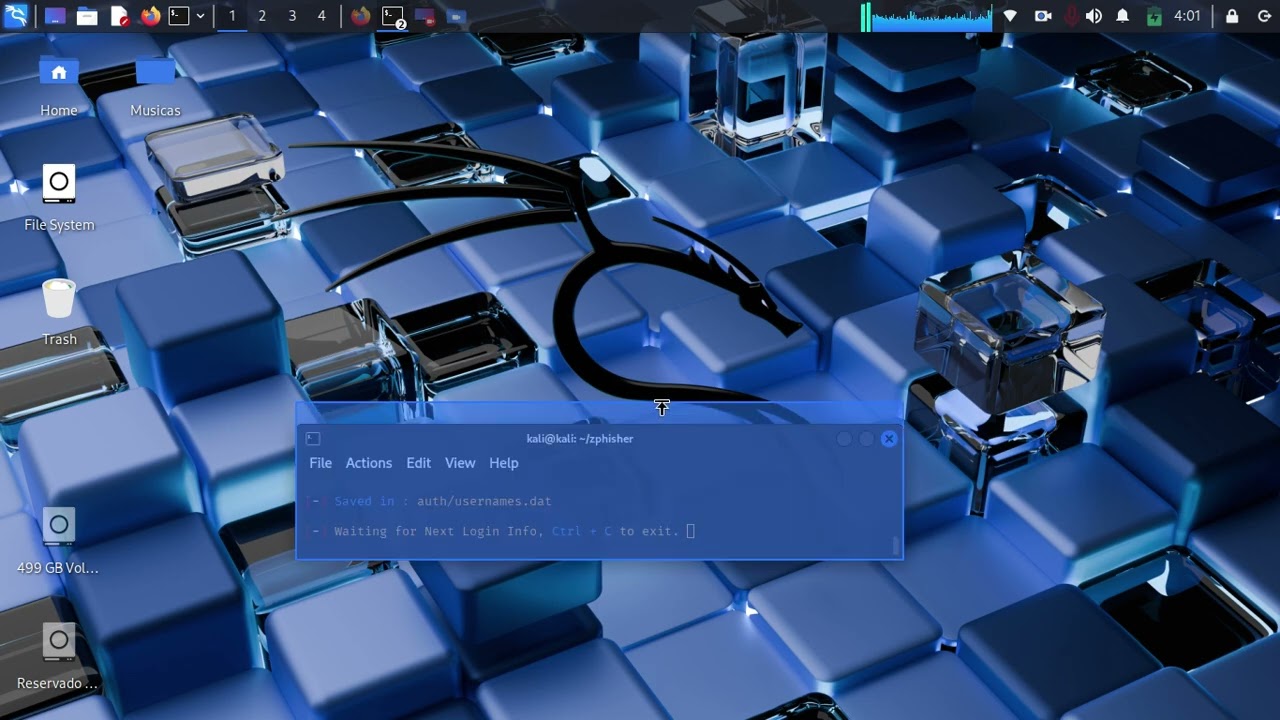Image resolution: width=1280 pixels, height=720 pixels.
Task: Switch to workspace 2
Action: 262,16
